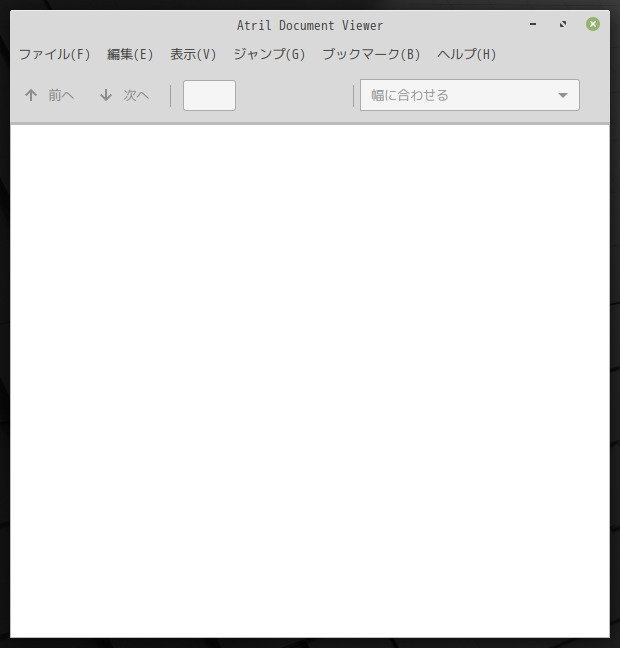Open the ヘルプ(H) menu
This screenshot has width=620, height=648.
click(467, 54)
